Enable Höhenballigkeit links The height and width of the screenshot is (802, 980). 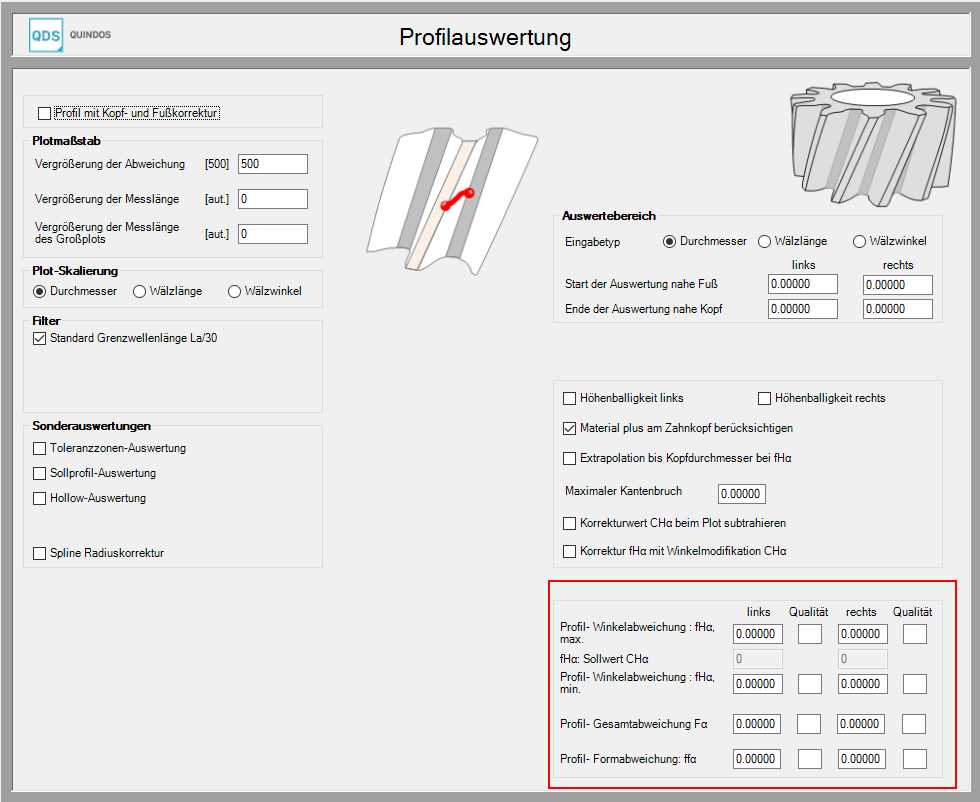coord(569,398)
